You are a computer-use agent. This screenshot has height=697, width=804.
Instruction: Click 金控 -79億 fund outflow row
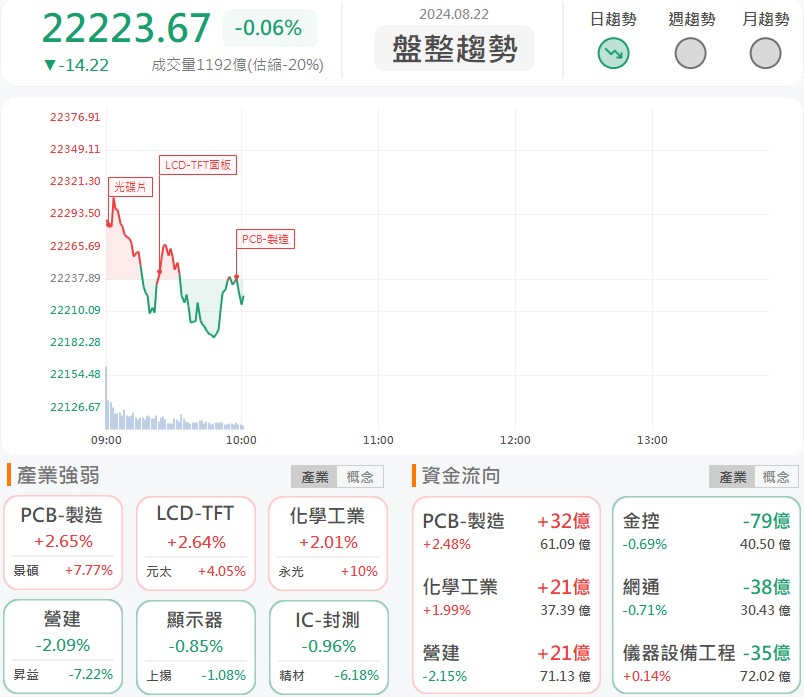click(706, 531)
